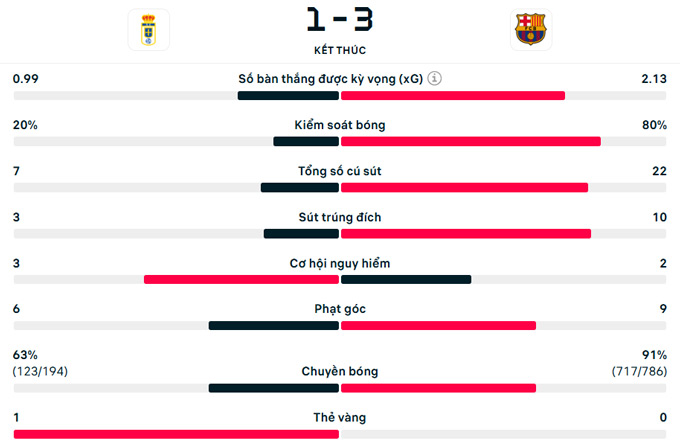Click the home team crest logo
680x448 pixels.
pos(148,29)
